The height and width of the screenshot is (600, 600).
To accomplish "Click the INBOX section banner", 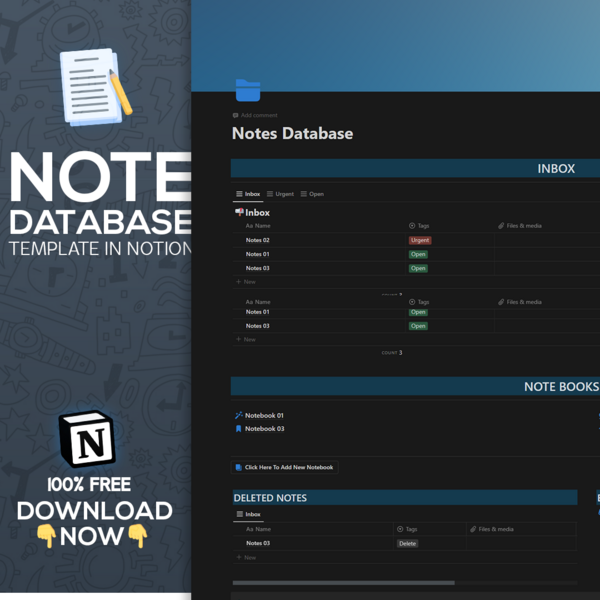I will click(x=415, y=168).
